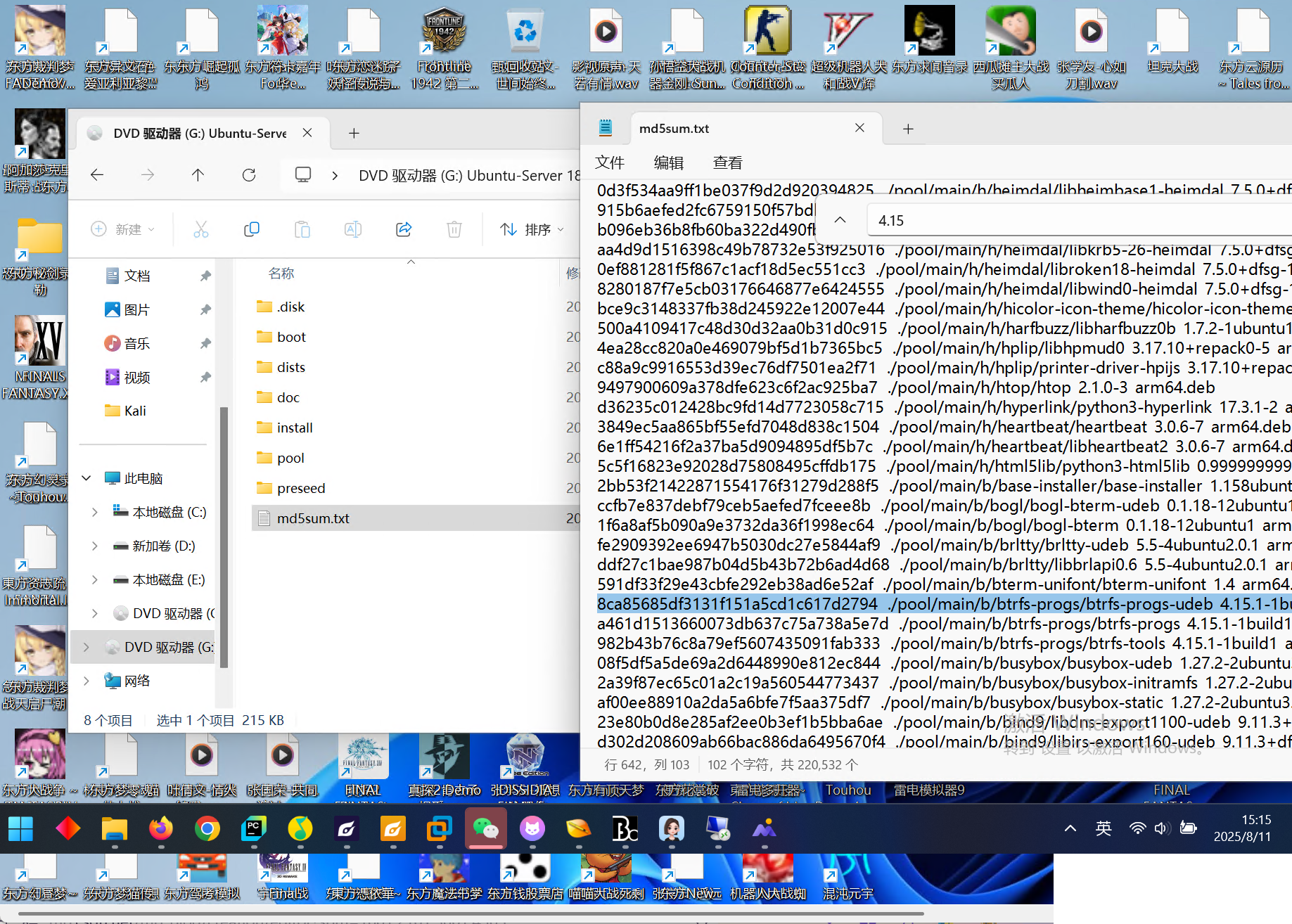Add a new tab in Notepad
The image size is (1292, 924).
point(908,129)
